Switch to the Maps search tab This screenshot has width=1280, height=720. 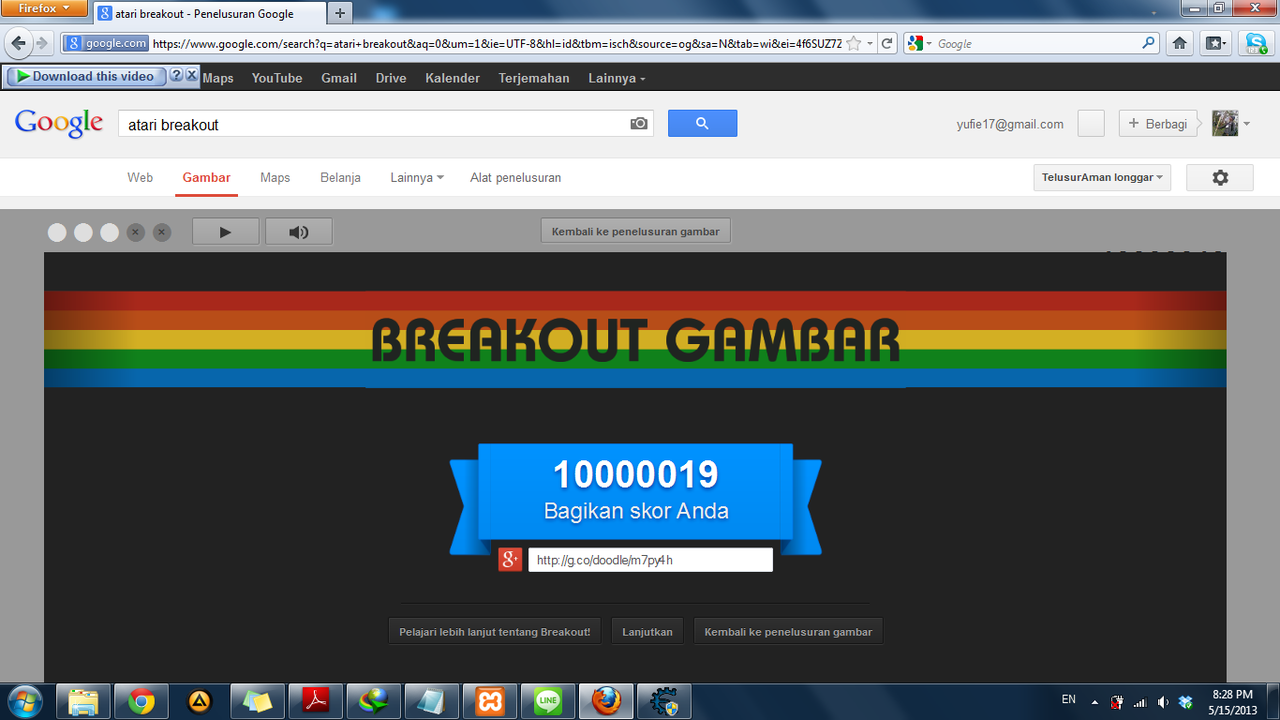[275, 177]
